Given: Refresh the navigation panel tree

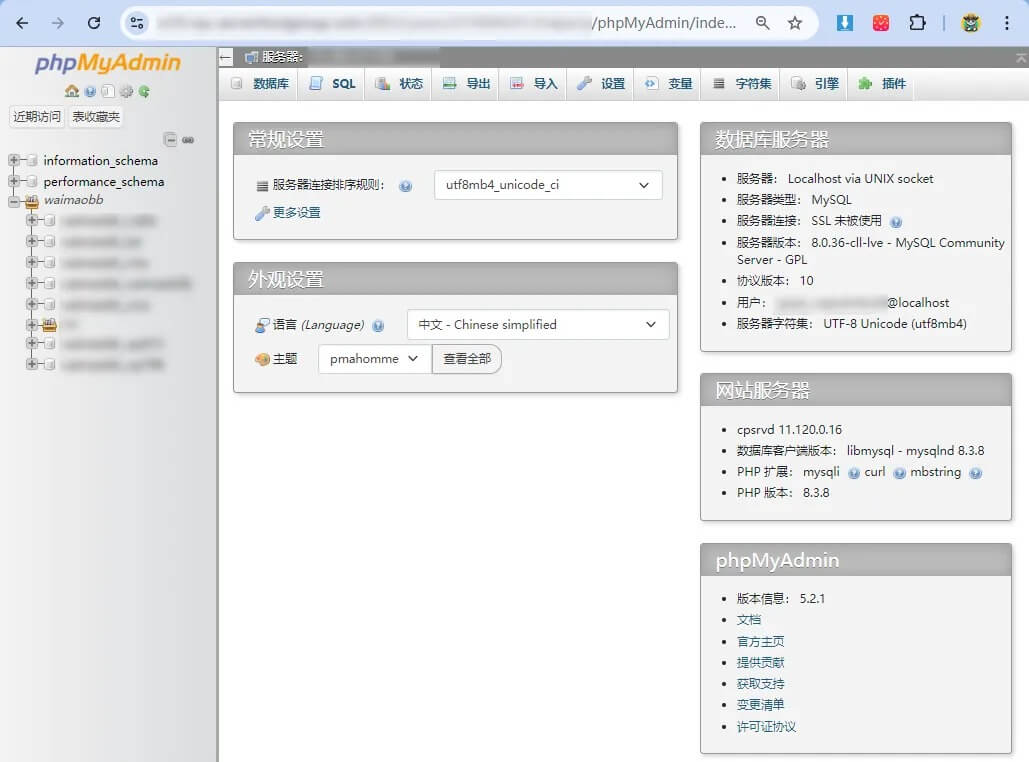Looking at the screenshot, I should [x=146, y=90].
